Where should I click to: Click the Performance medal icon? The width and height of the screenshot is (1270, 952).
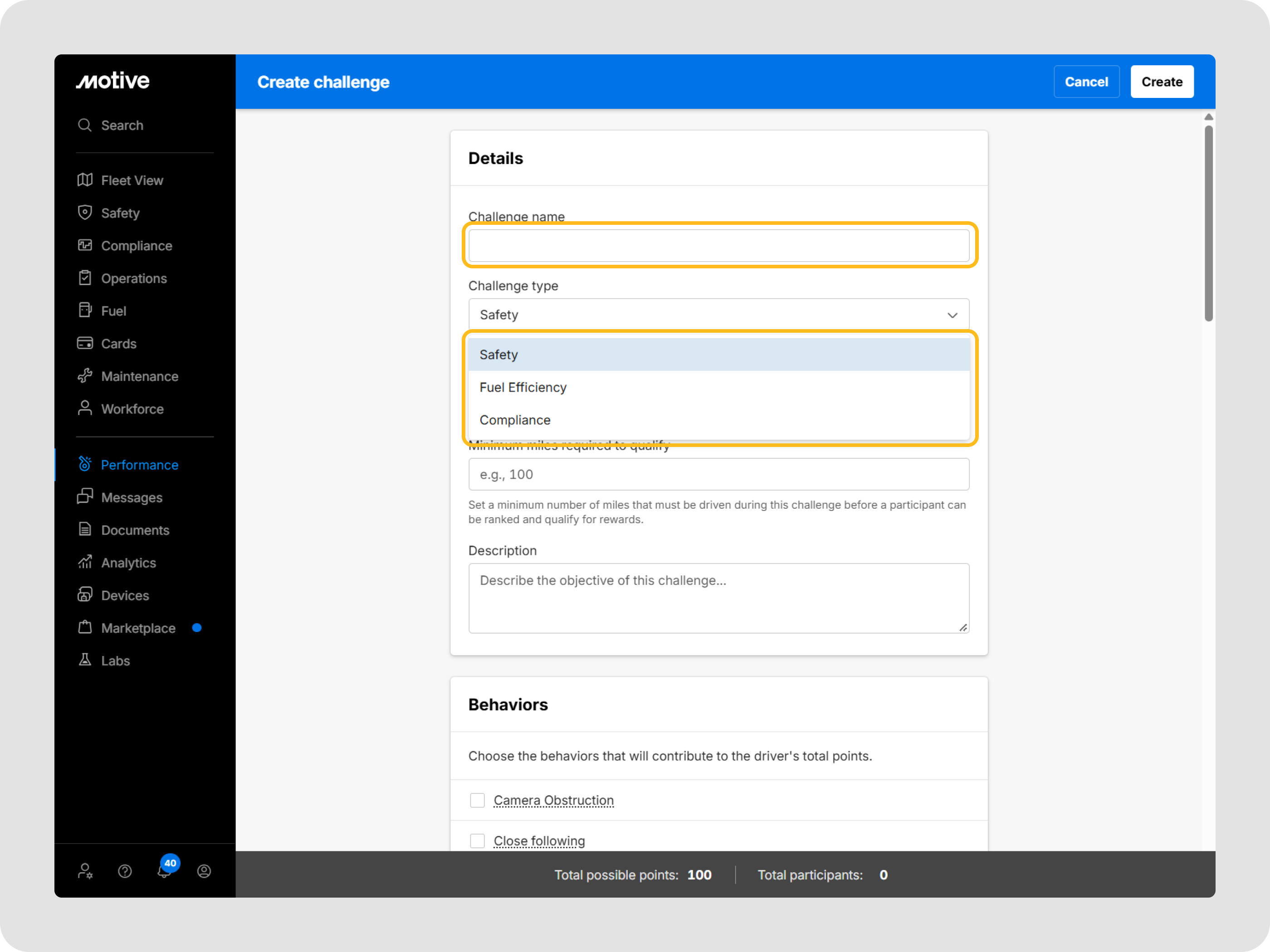pos(85,464)
